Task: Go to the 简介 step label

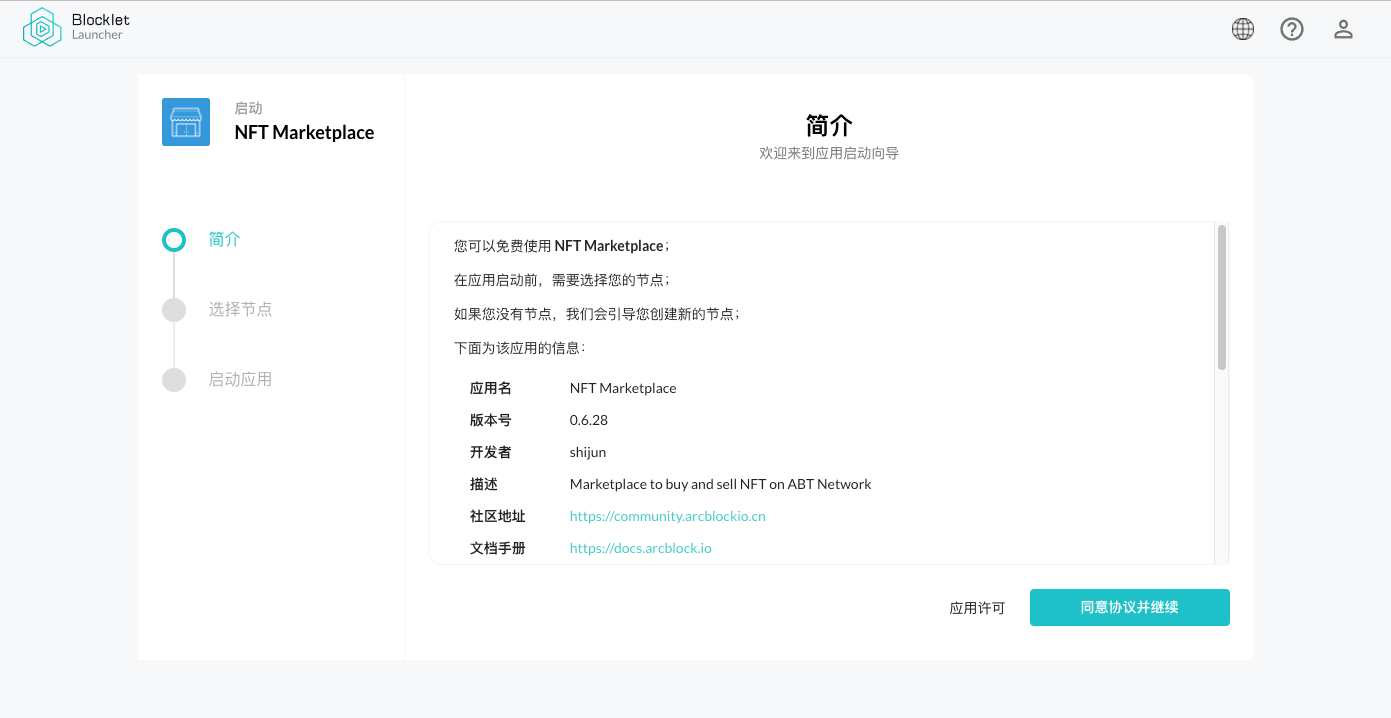Action: pos(225,239)
